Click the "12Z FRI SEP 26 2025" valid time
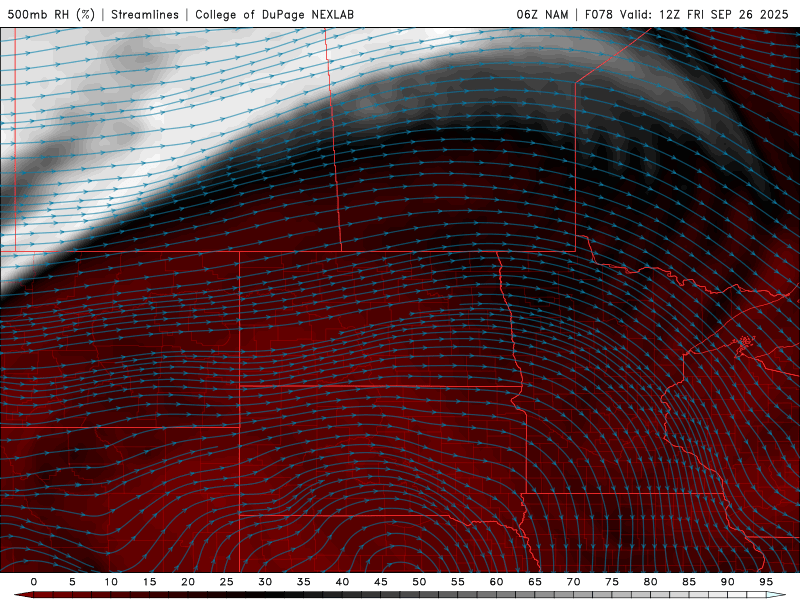 [723, 15]
